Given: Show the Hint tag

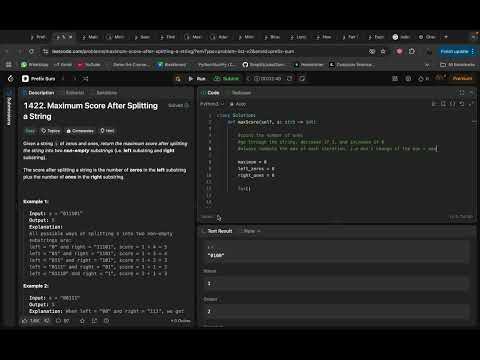Looking at the screenshot, I should pos(107,131).
